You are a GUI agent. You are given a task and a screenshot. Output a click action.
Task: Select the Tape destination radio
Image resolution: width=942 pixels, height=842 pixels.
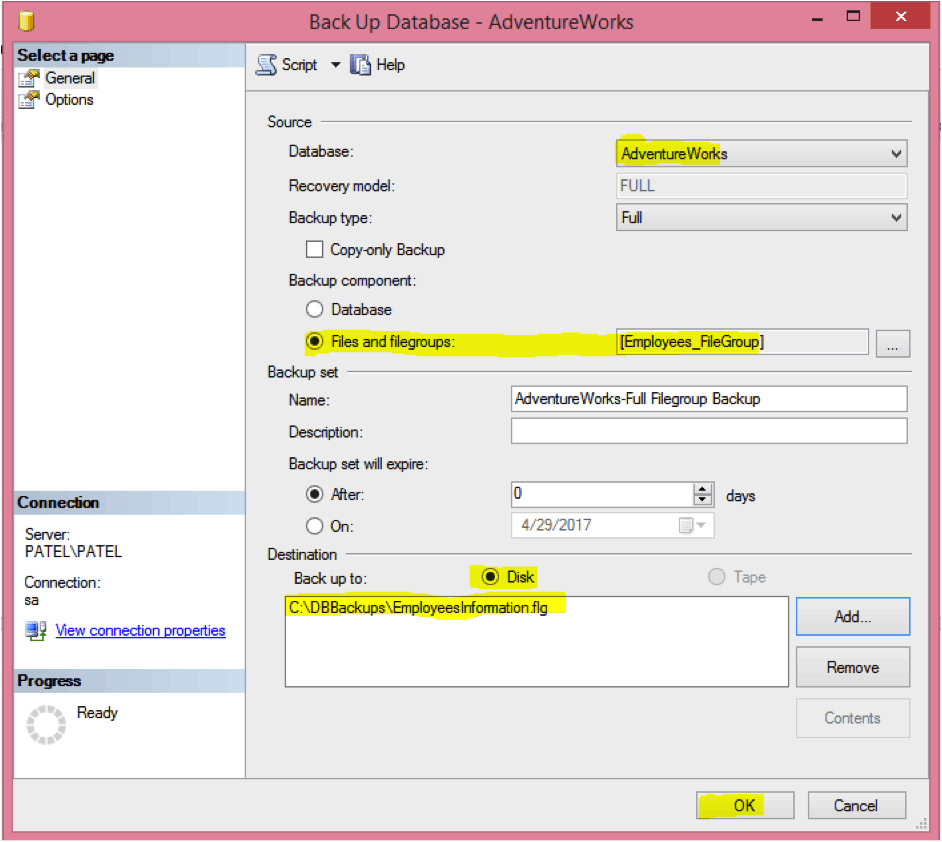pyautogui.click(x=716, y=577)
